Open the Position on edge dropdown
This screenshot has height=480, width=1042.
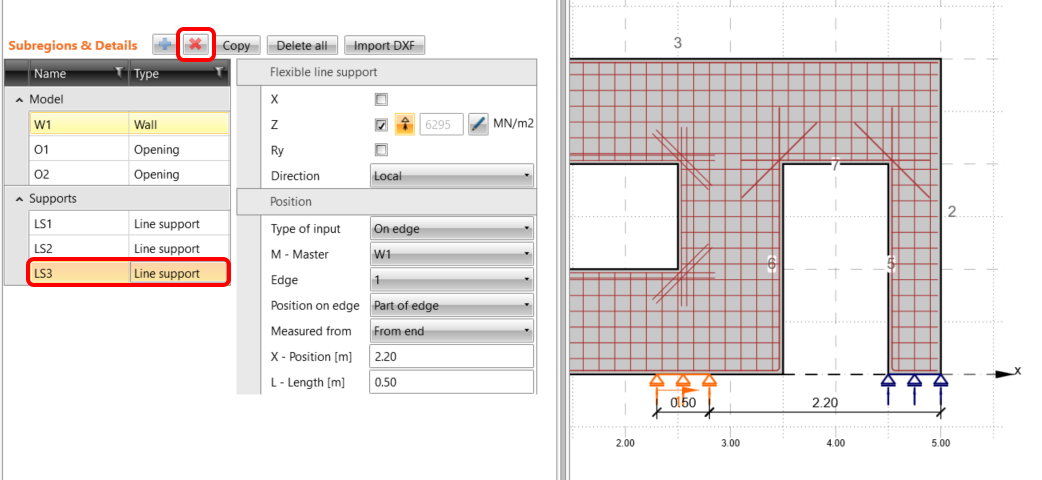(451, 305)
